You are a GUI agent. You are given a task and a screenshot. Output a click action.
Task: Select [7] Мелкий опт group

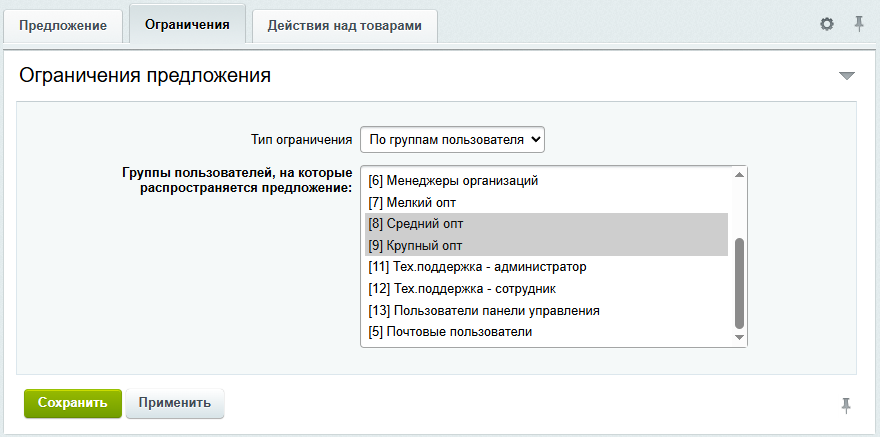[x=547, y=203]
